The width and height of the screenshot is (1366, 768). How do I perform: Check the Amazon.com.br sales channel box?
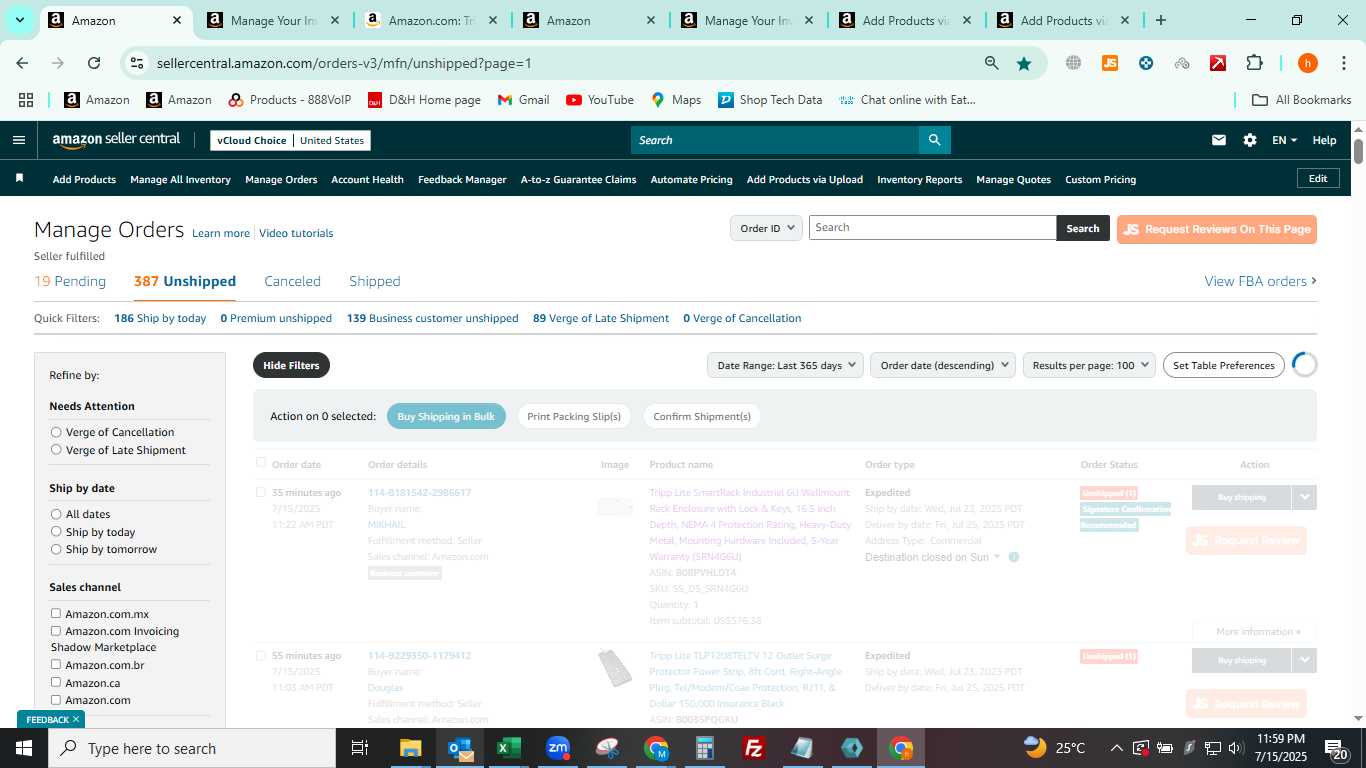tap(56, 664)
